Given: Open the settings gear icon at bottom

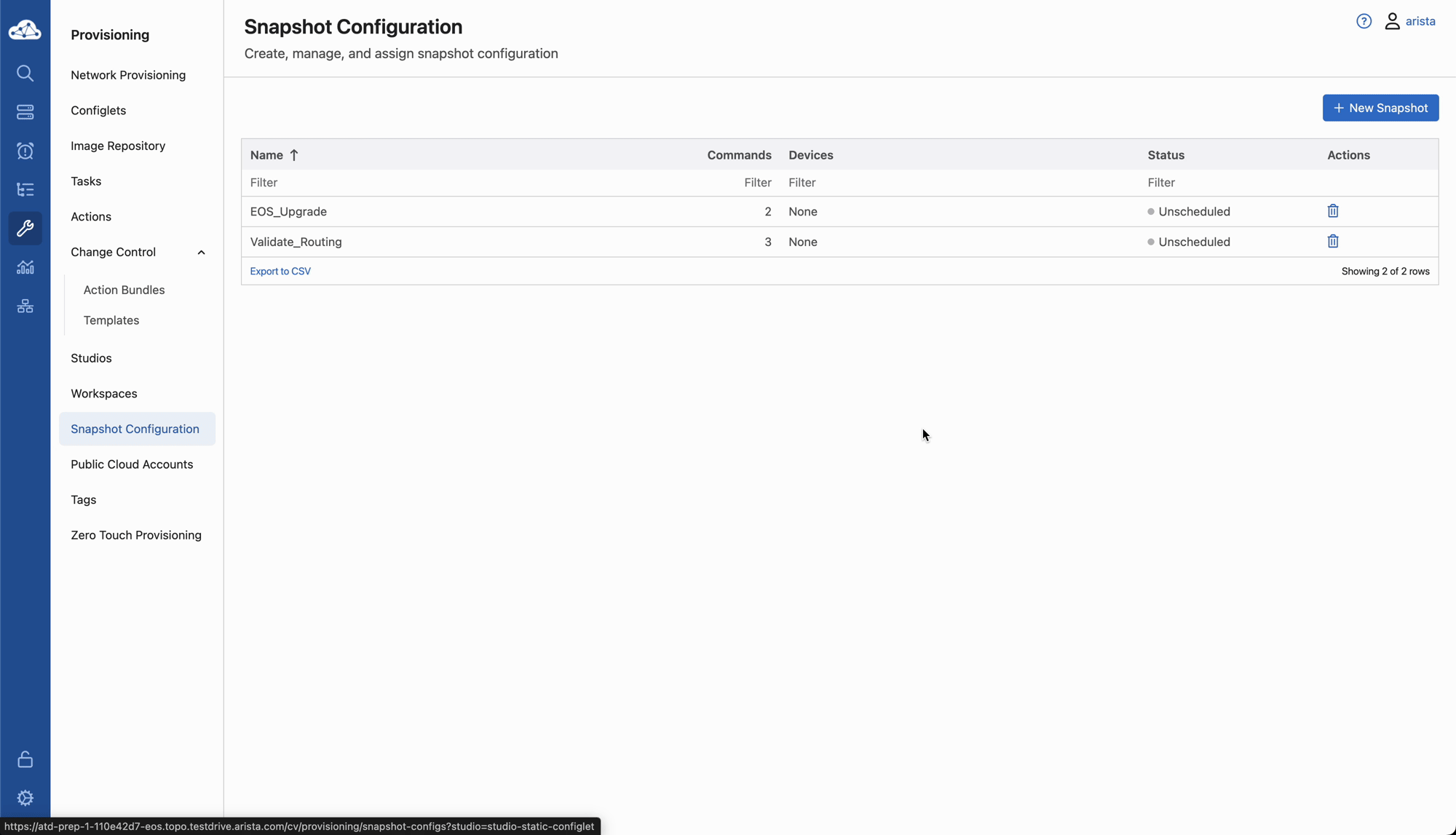Looking at the screenshot, I should [x=25, y=798].
